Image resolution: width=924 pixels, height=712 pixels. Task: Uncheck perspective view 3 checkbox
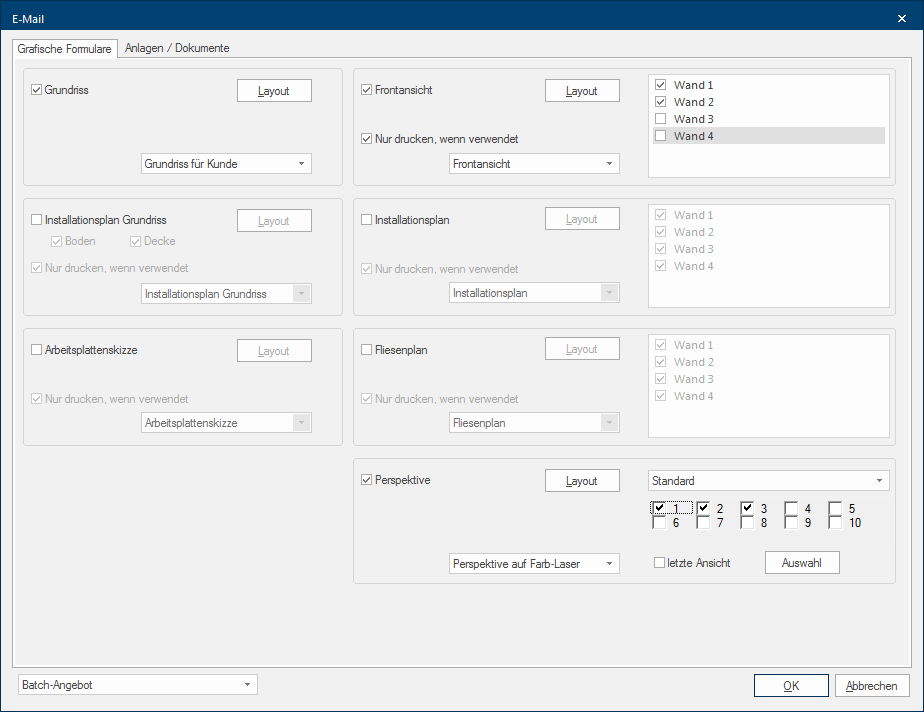(x=747, y=507)
